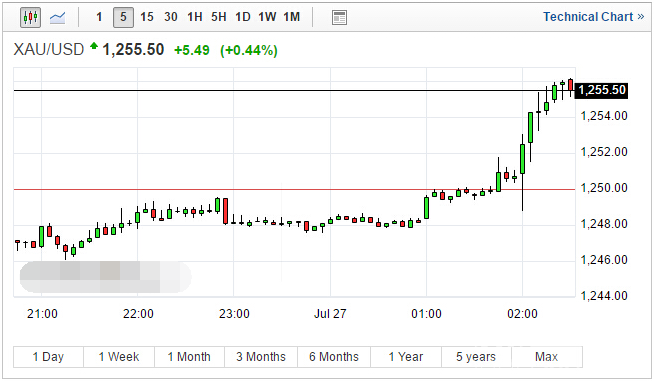Click the +5.49 price change value

[191, 50]
